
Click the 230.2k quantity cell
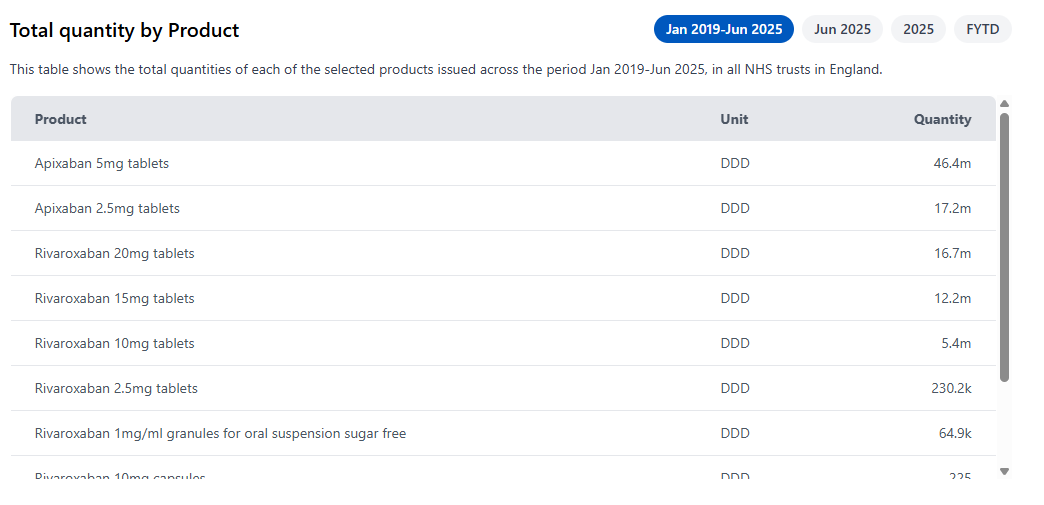click(x=951, y=388)
